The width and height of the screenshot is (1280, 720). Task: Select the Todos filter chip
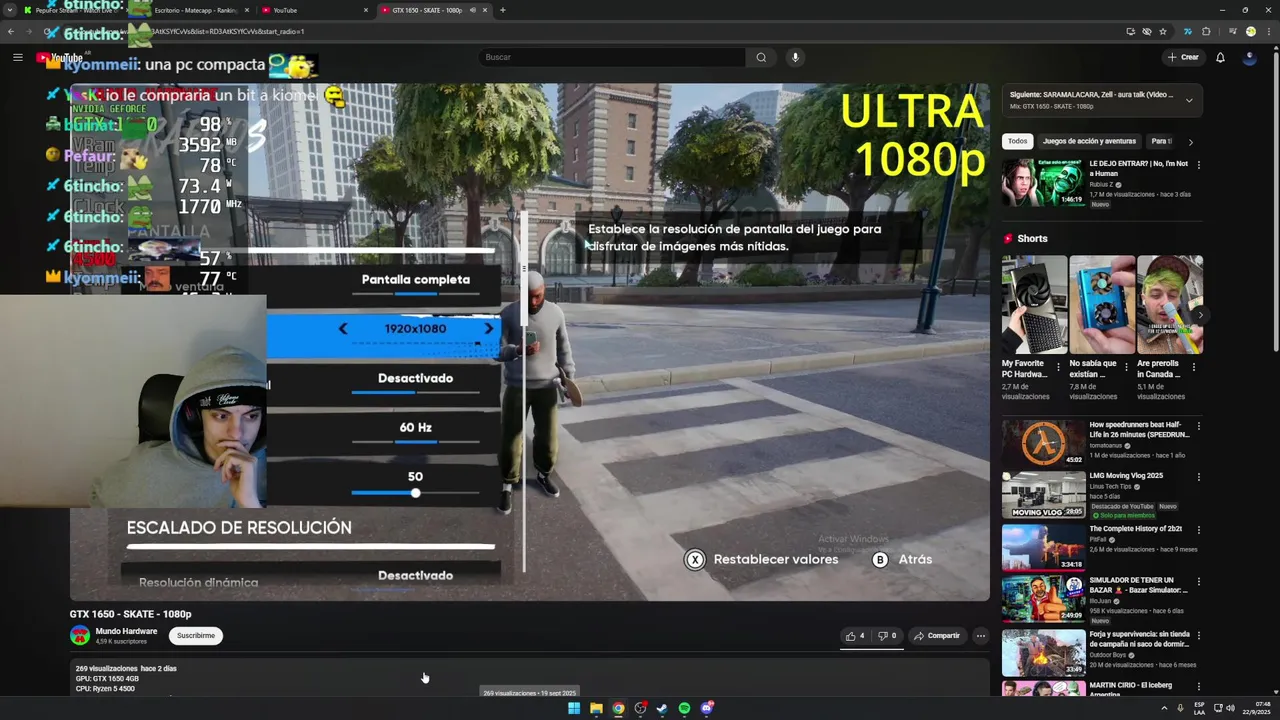1017,142
